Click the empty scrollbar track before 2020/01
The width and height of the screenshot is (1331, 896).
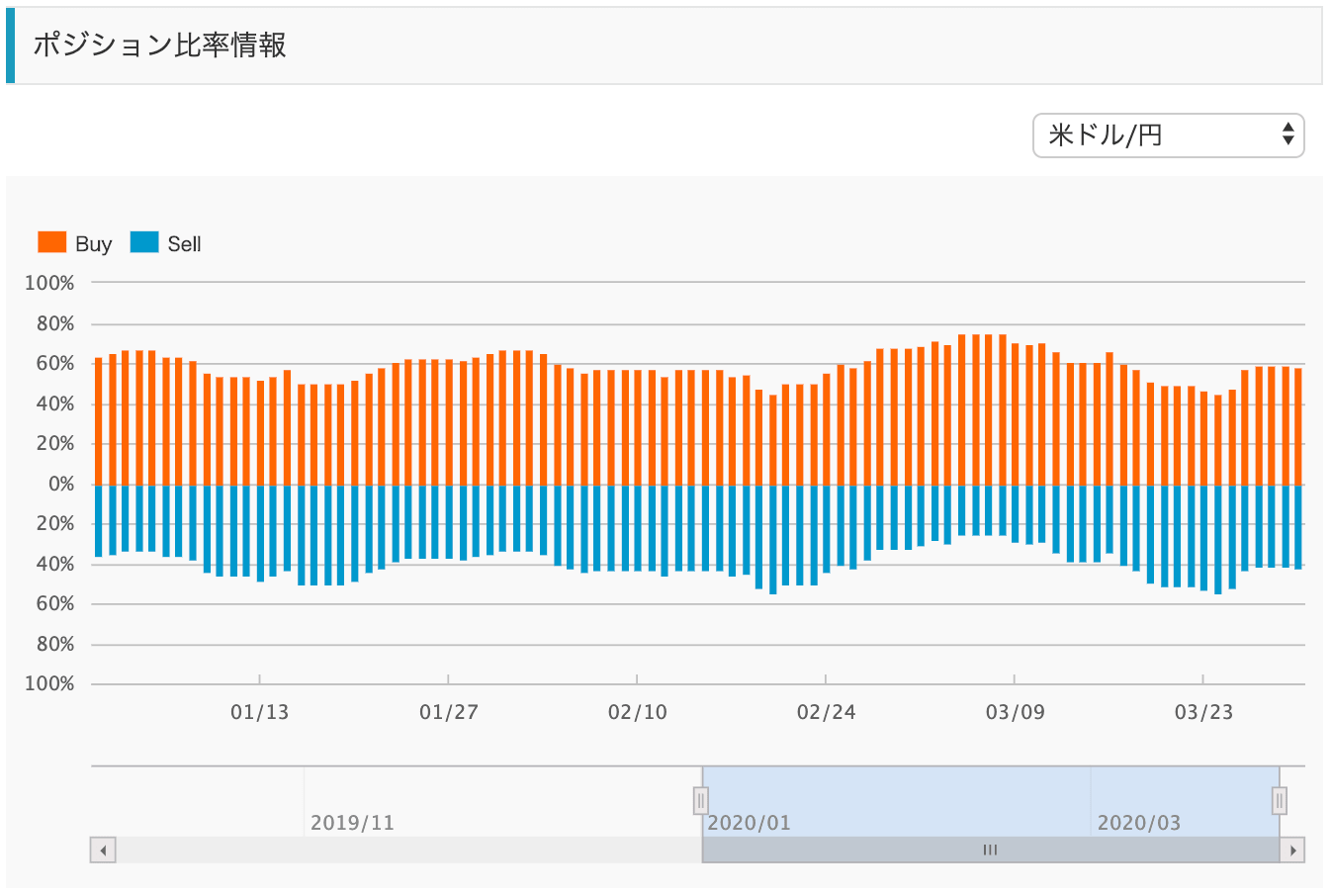408,850
